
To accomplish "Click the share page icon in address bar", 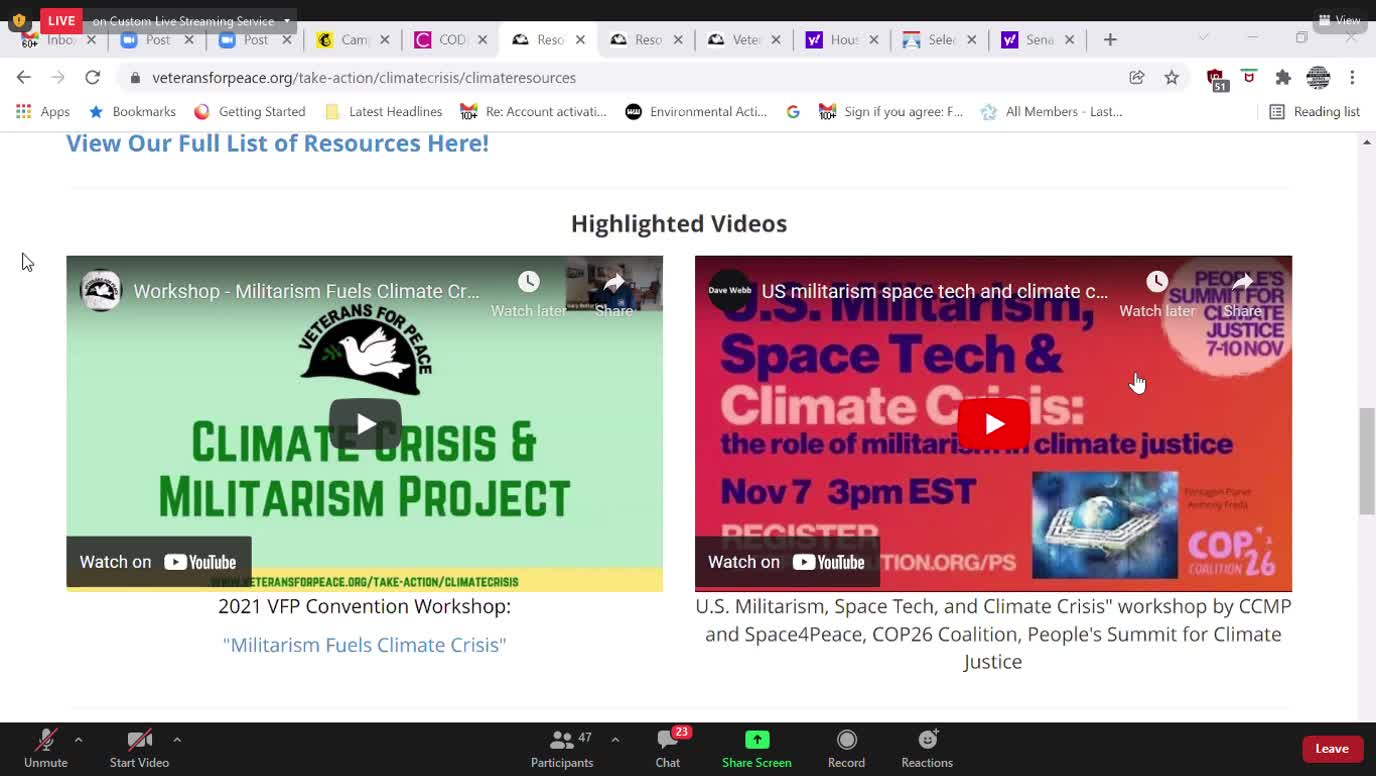I will [x=1137, y=77].
